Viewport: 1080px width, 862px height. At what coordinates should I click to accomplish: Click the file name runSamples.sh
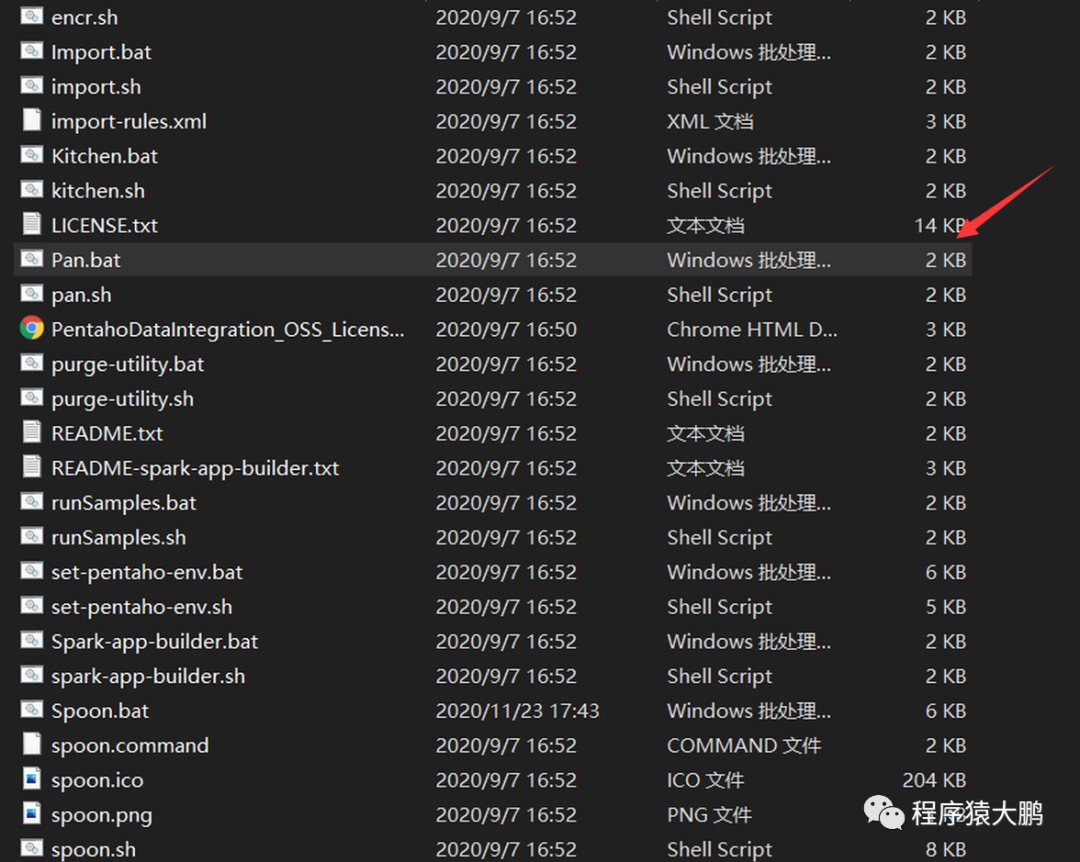(119, 537)
